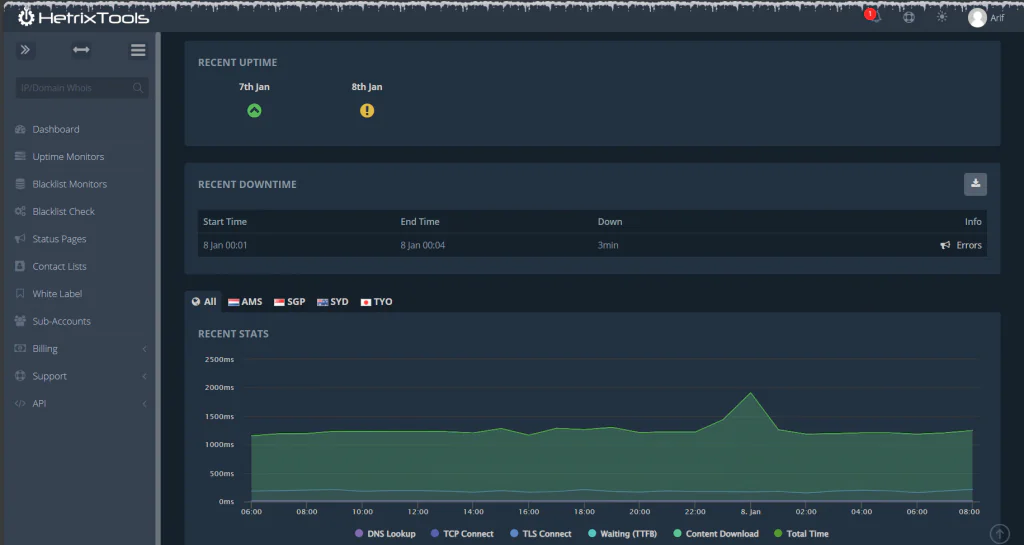1024x545 pixels.
Task: Click the API menu label
Action: click(x=39, y=403)
